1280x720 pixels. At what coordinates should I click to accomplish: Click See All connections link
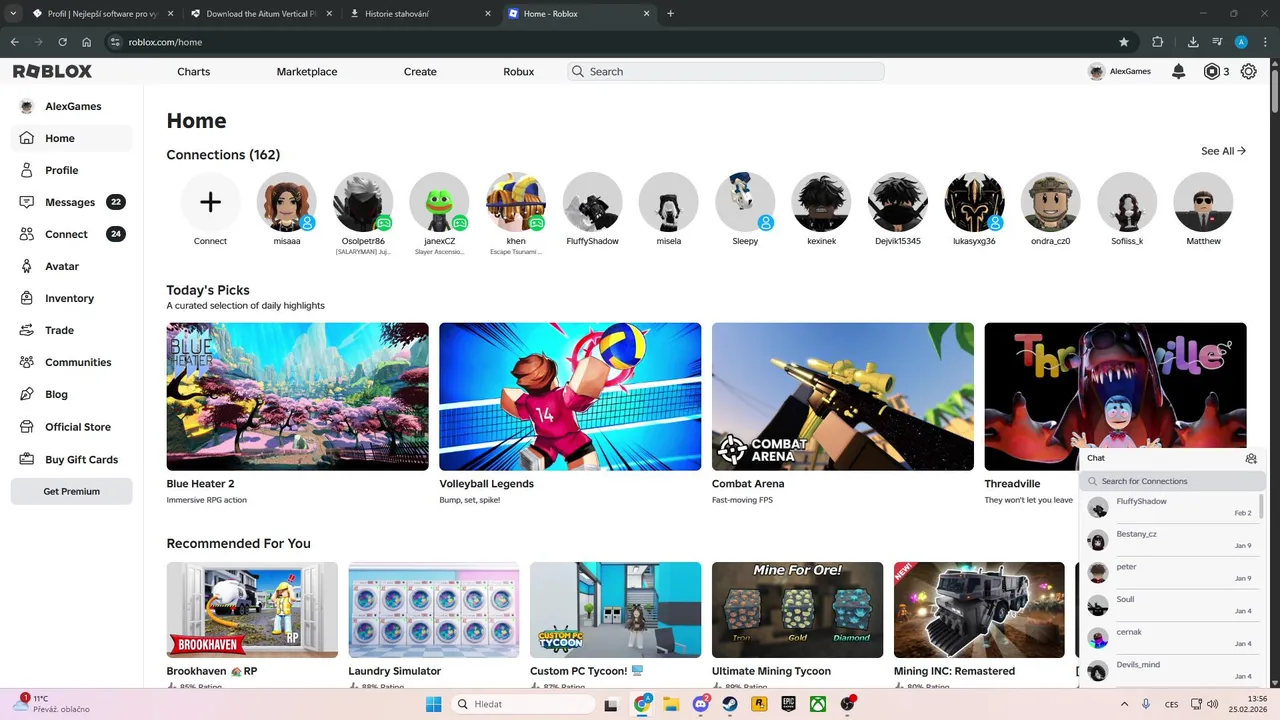(1223, 151)
